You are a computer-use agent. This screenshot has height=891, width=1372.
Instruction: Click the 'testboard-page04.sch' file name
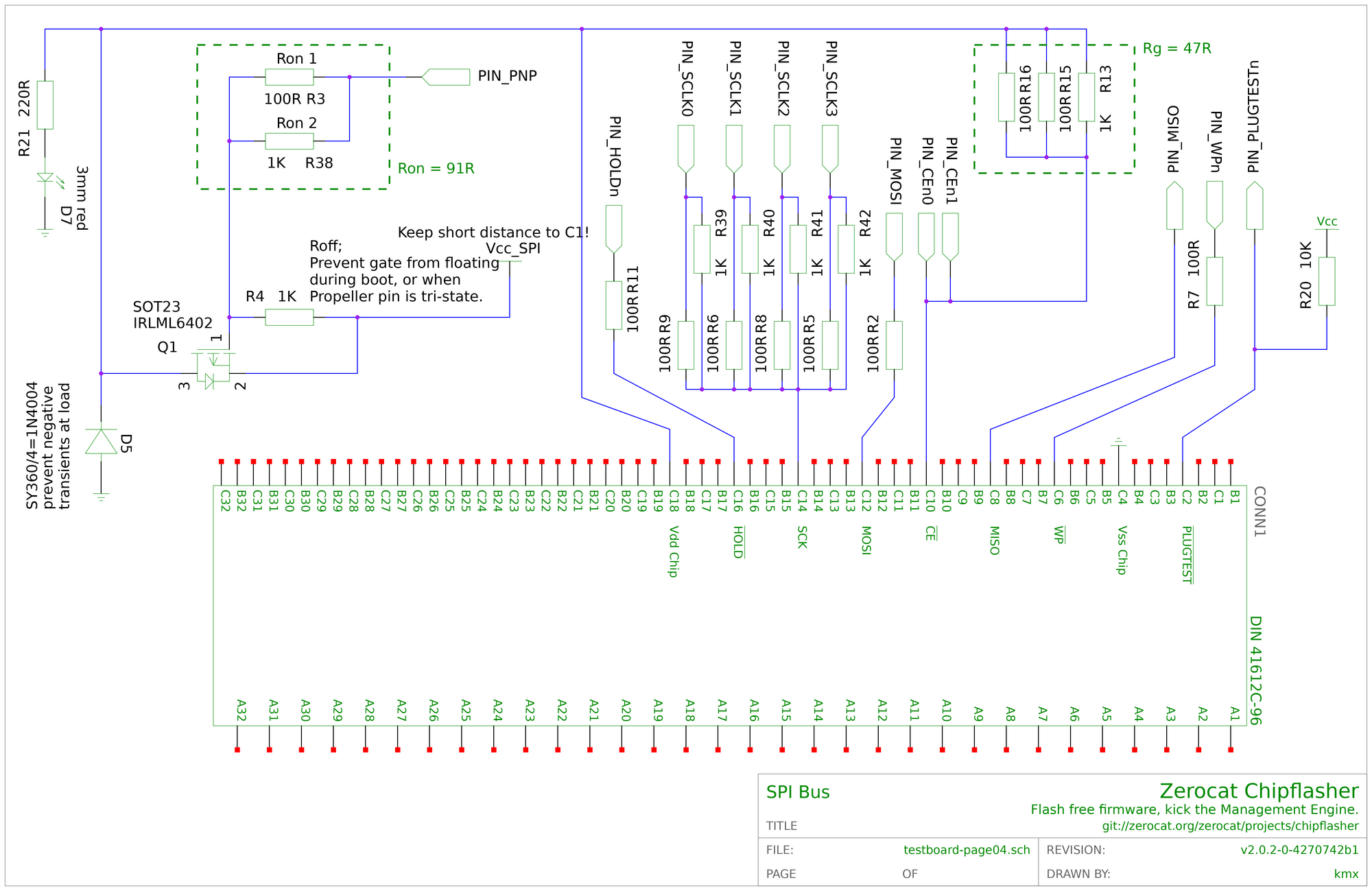(967, 850)
